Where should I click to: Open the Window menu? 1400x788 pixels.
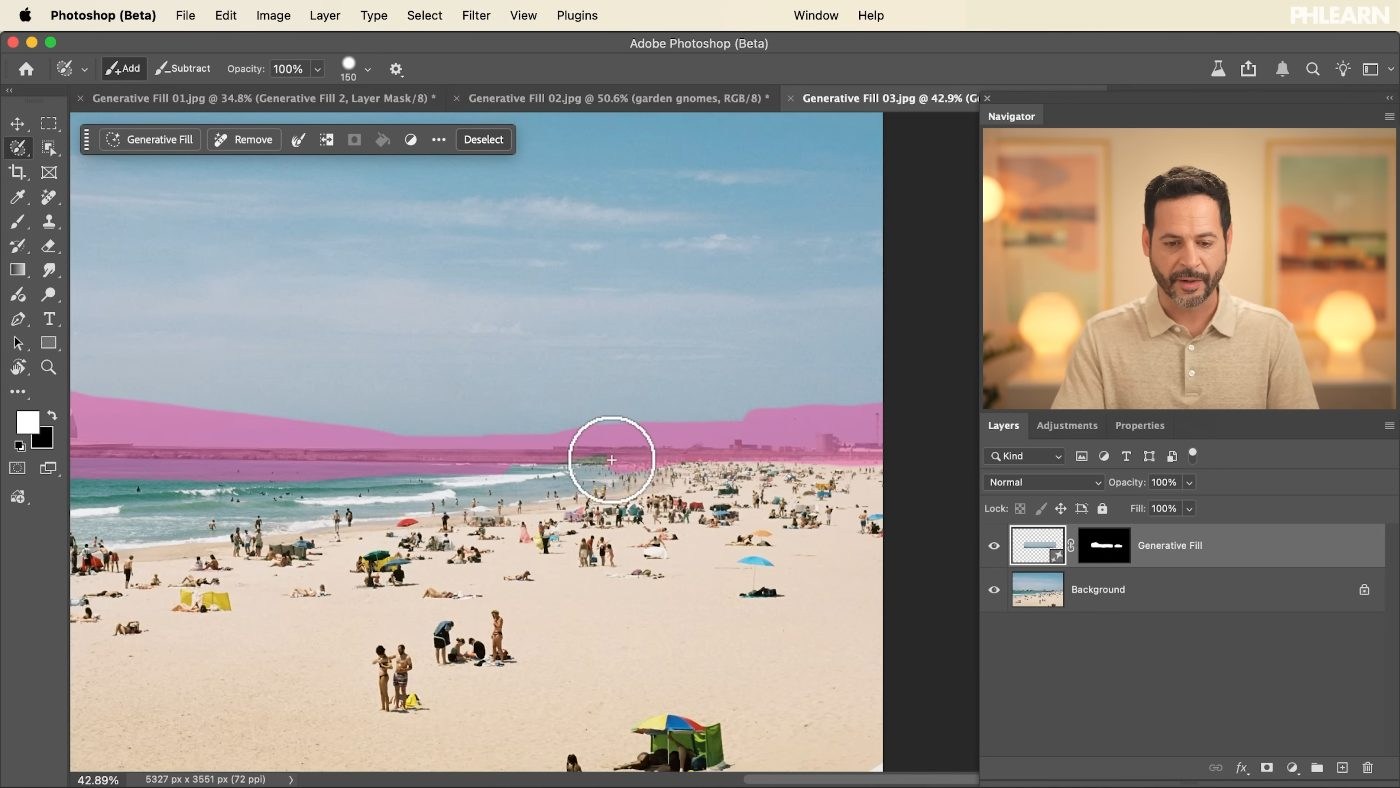pyautogui.click(x=816, y=15)
